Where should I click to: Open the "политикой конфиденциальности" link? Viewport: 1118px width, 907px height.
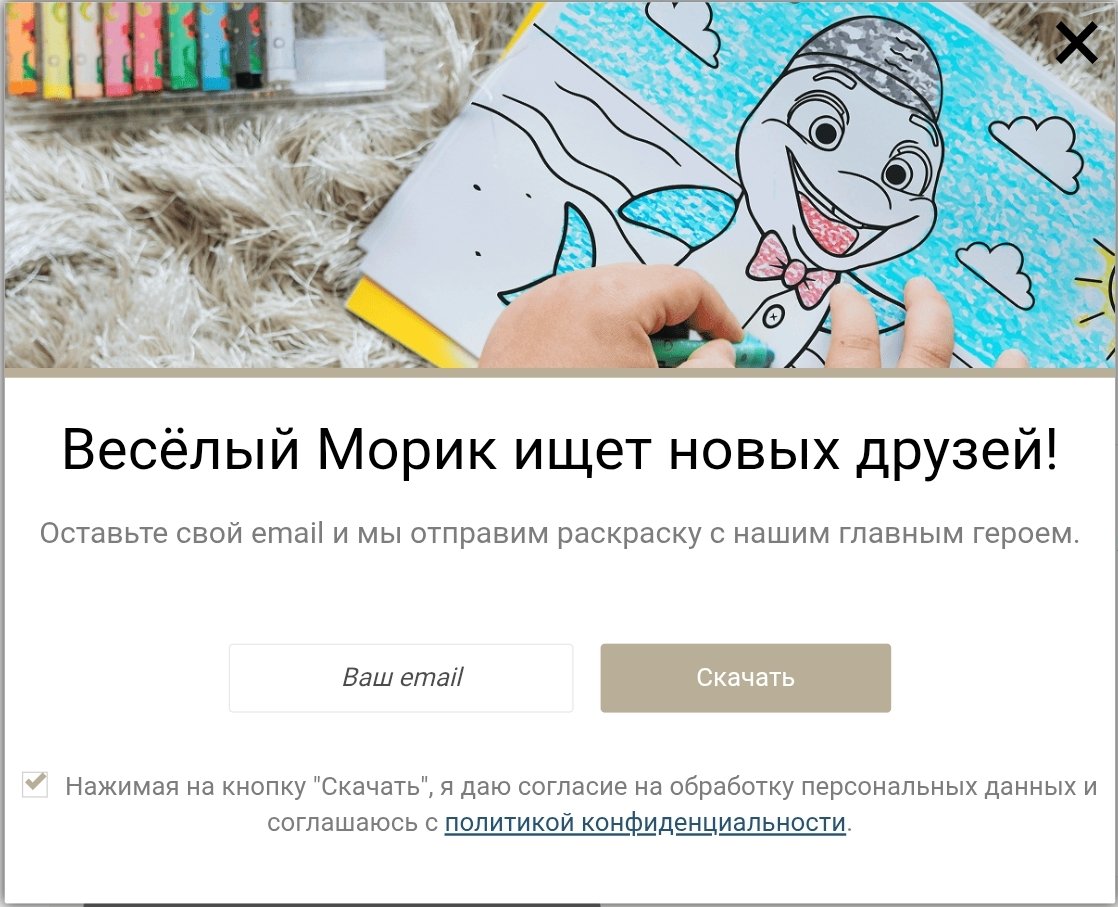(645, 822)
